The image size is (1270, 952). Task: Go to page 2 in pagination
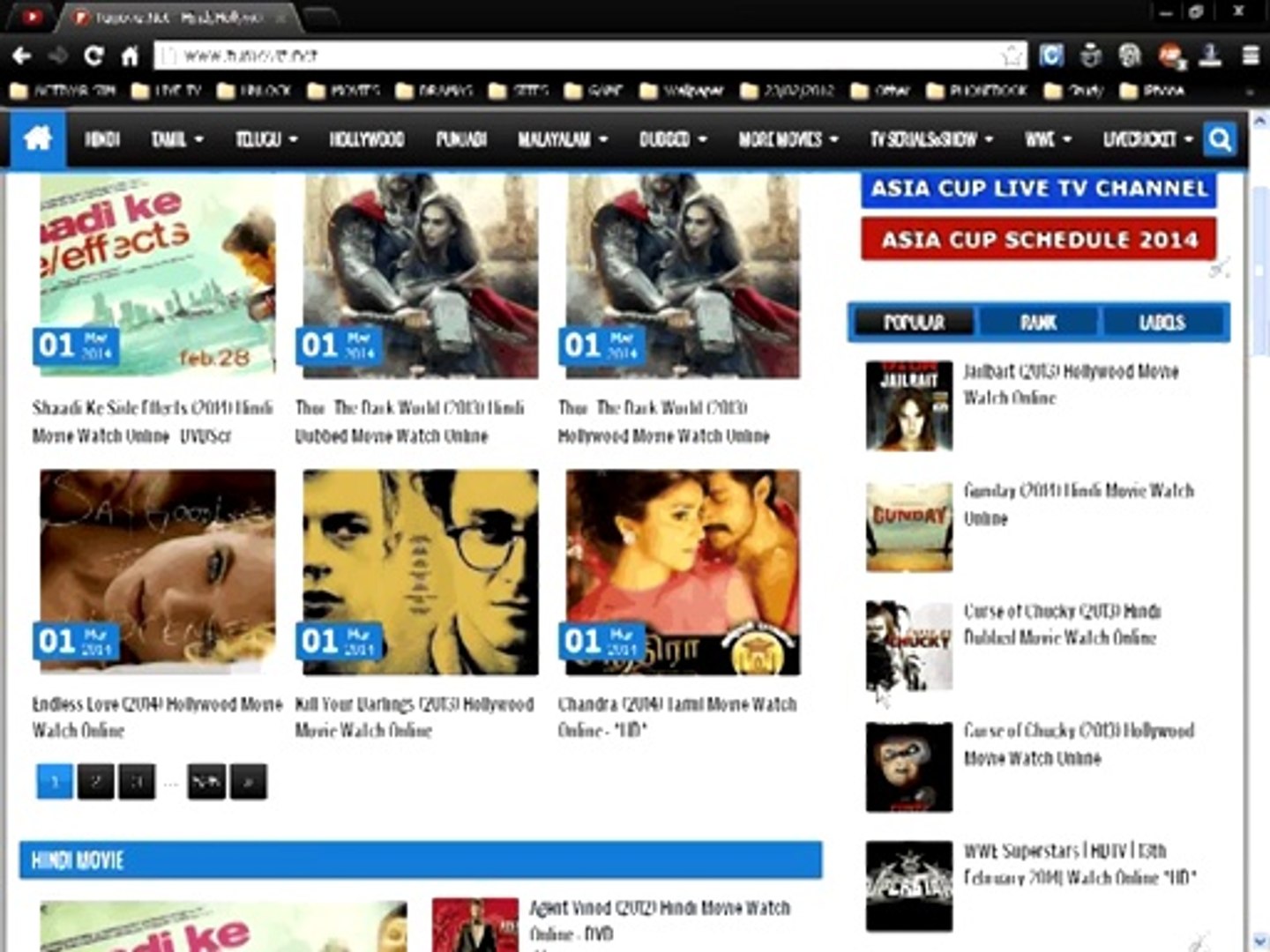(x=95, y=781)
